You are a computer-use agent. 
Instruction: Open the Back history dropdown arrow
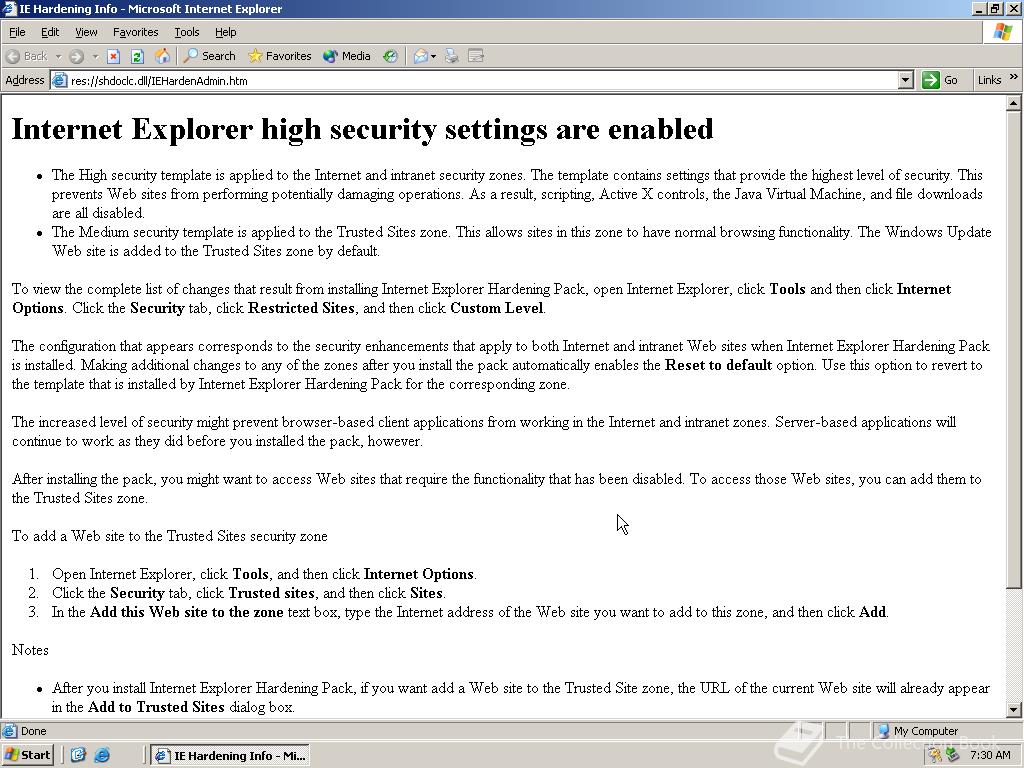[x=58, y=57]
